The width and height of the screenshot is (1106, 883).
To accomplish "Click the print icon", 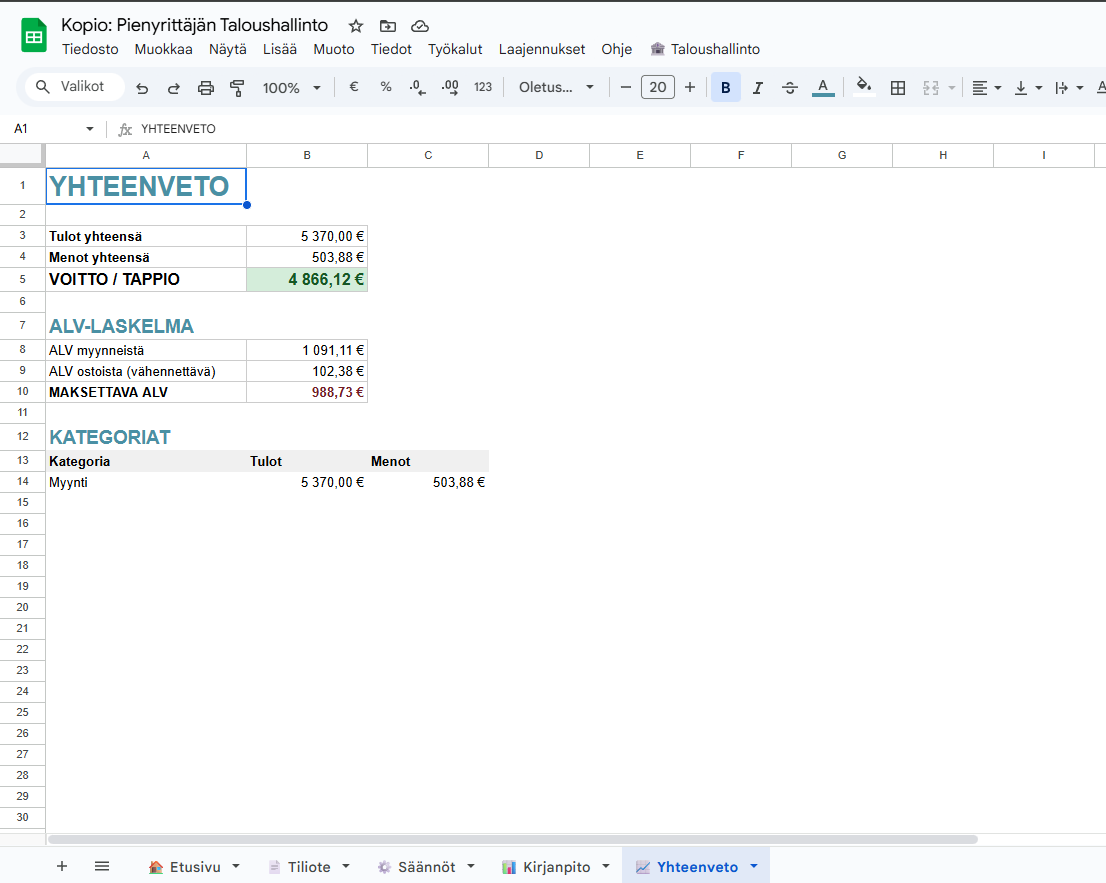I will [206, 88].
